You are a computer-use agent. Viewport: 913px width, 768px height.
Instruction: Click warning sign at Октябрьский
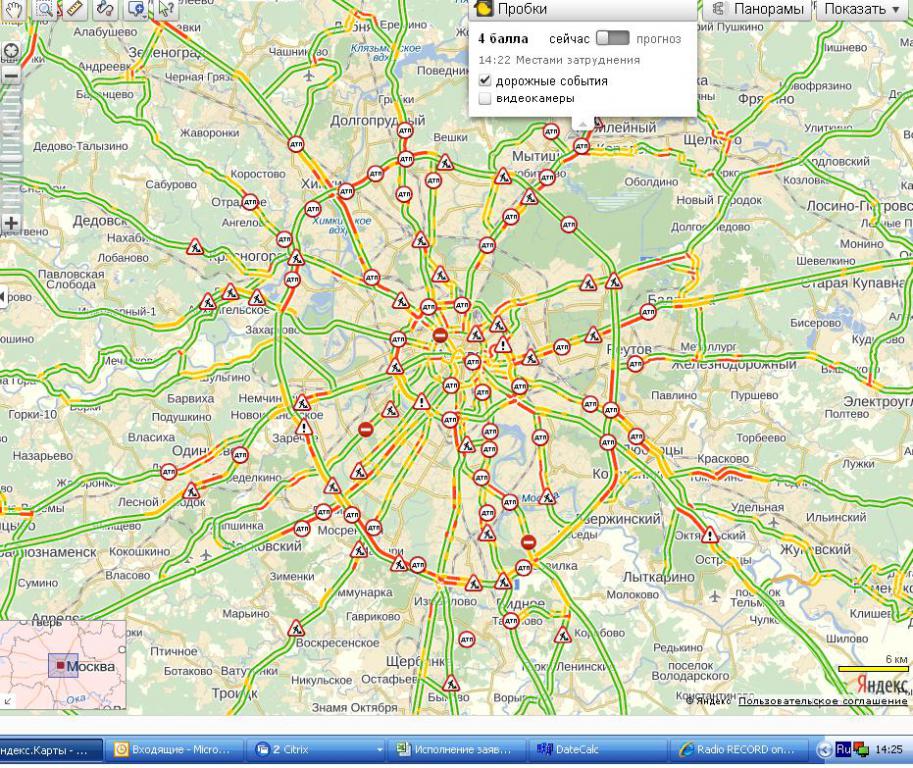click(x=709, y=535)
